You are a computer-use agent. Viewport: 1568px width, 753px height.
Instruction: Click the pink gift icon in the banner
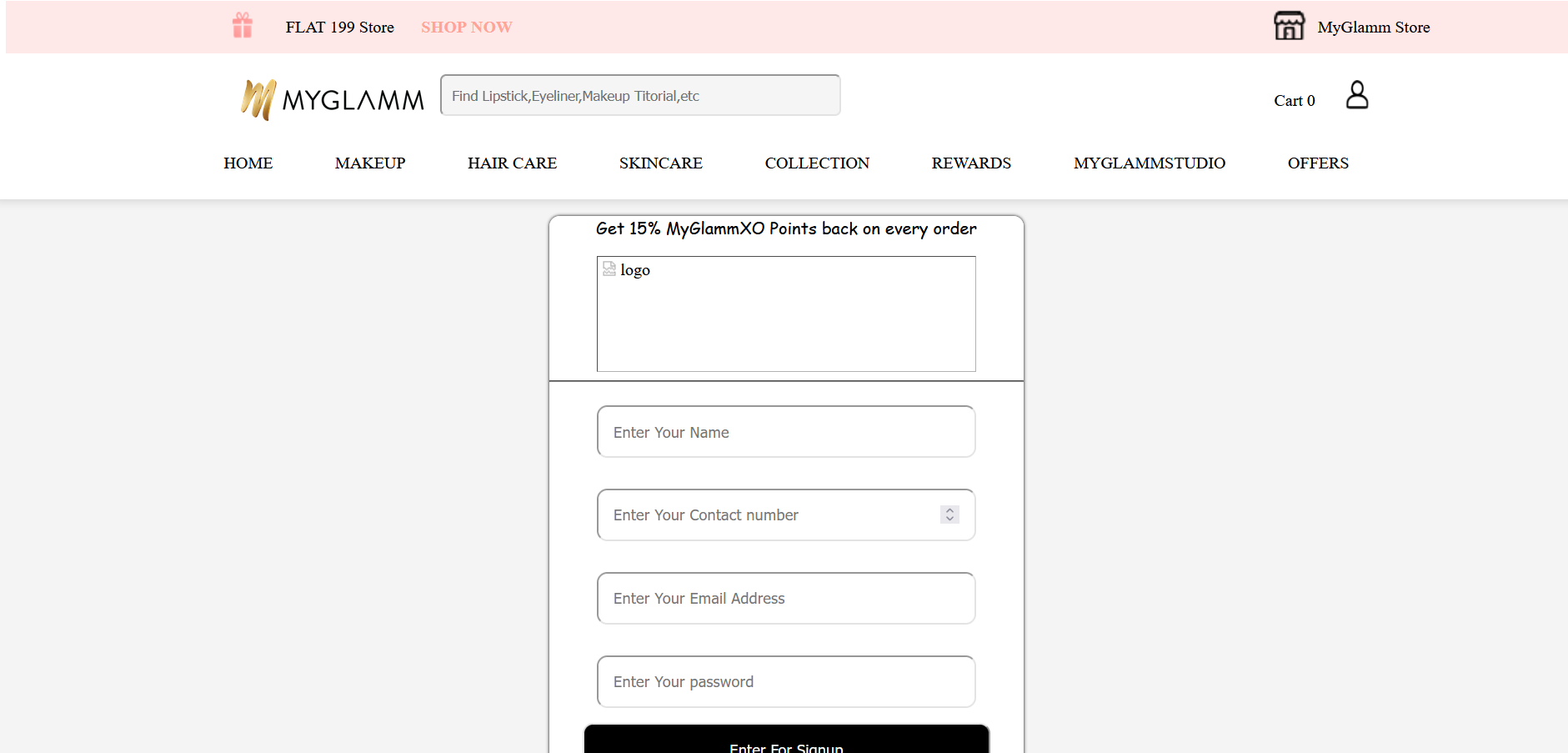pyautogui.click(x=242, y=26)
